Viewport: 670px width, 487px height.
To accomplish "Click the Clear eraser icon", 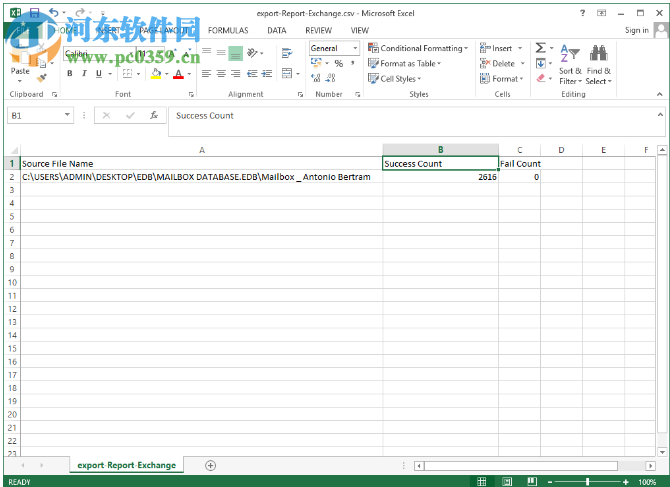I will point(541,78).
